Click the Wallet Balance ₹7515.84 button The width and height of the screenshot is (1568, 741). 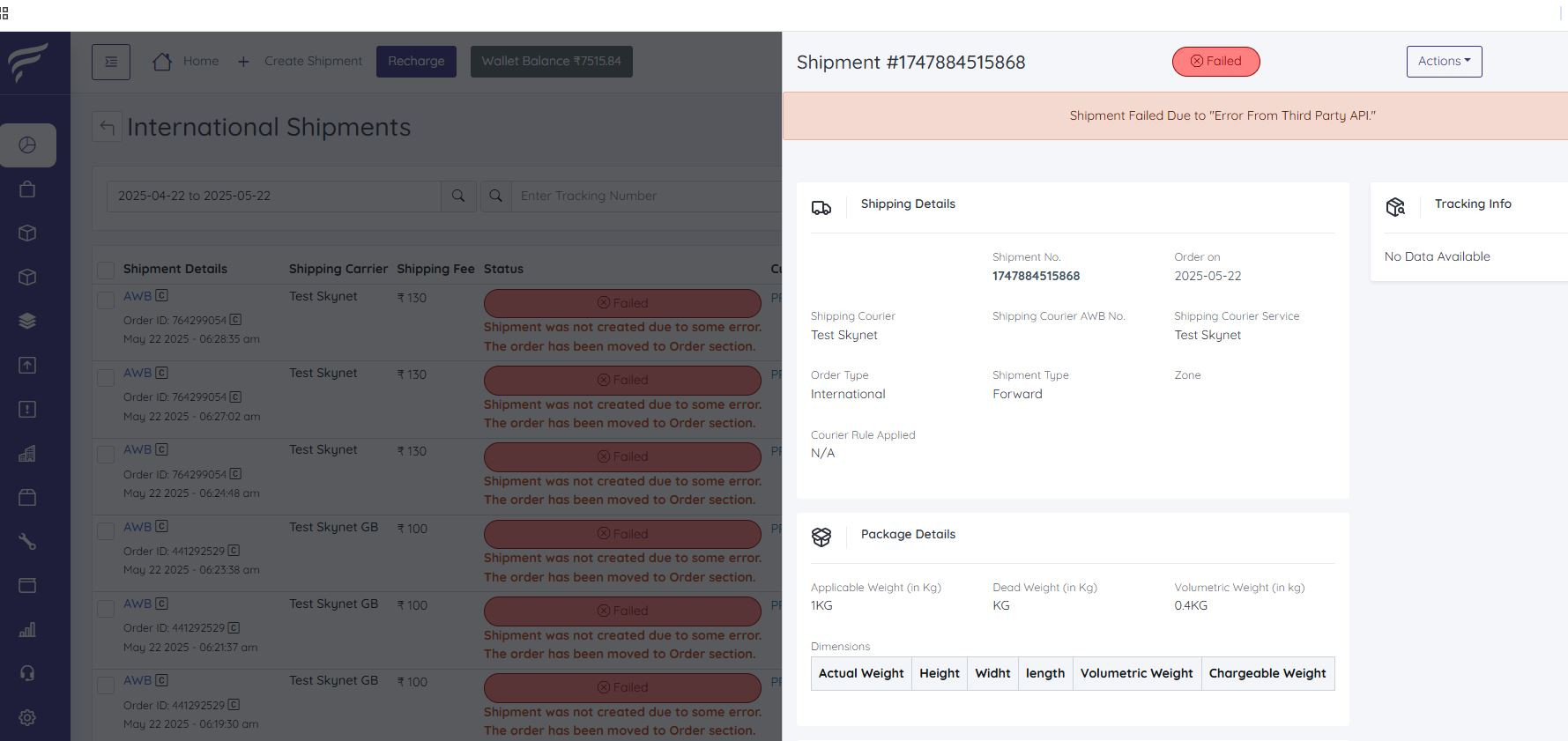coord(551,62)
